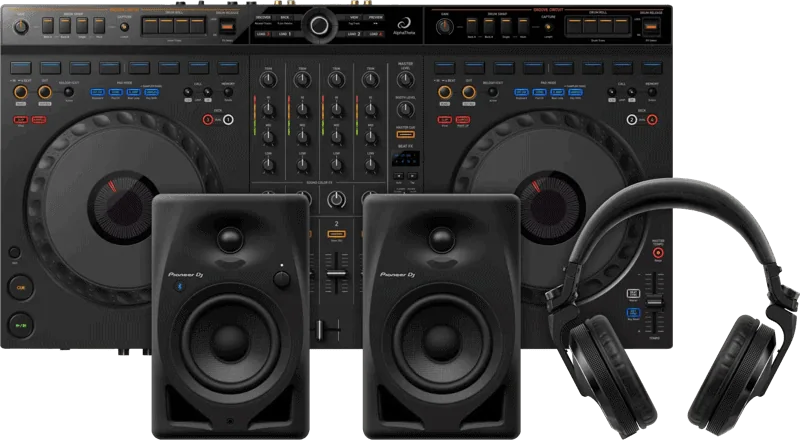Click the Loop In button on left deck

pos(20,92)
